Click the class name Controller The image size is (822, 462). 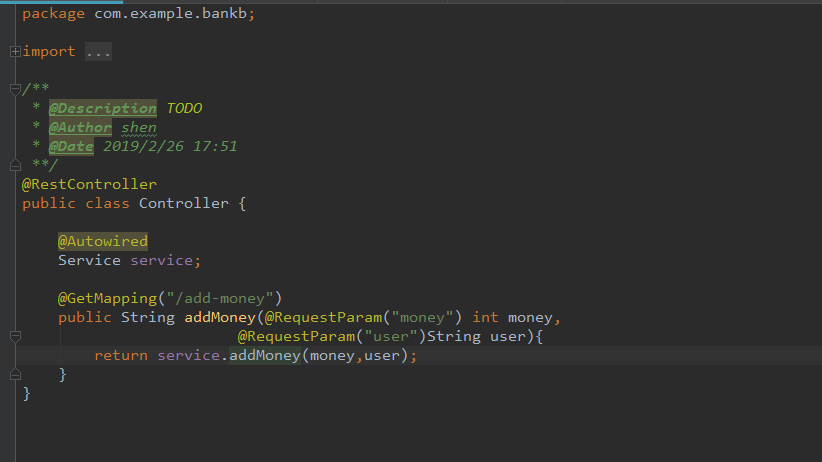[x=183, y=203]
